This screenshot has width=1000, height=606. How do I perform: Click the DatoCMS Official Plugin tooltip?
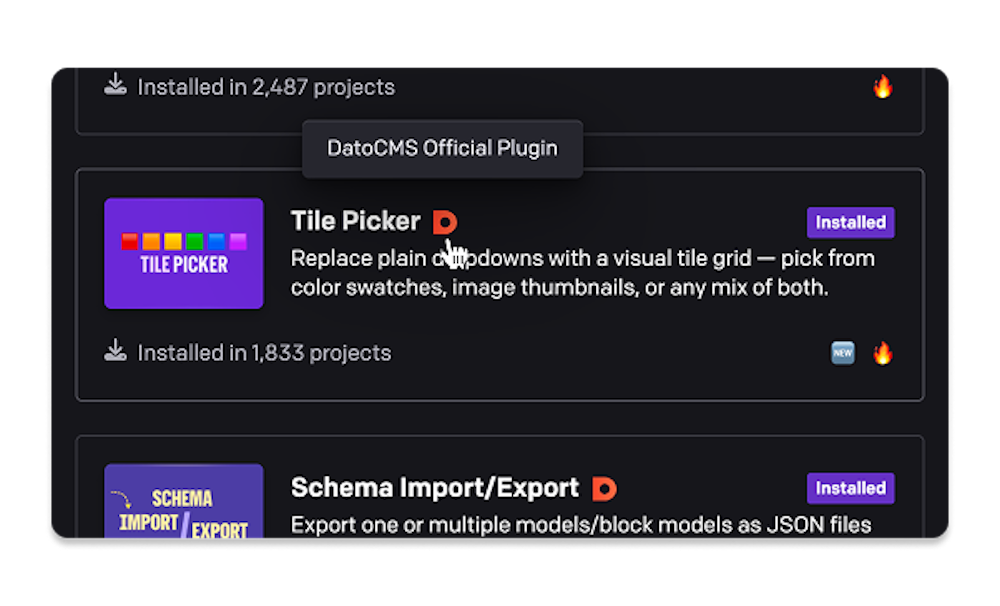[x=443, y=149]
